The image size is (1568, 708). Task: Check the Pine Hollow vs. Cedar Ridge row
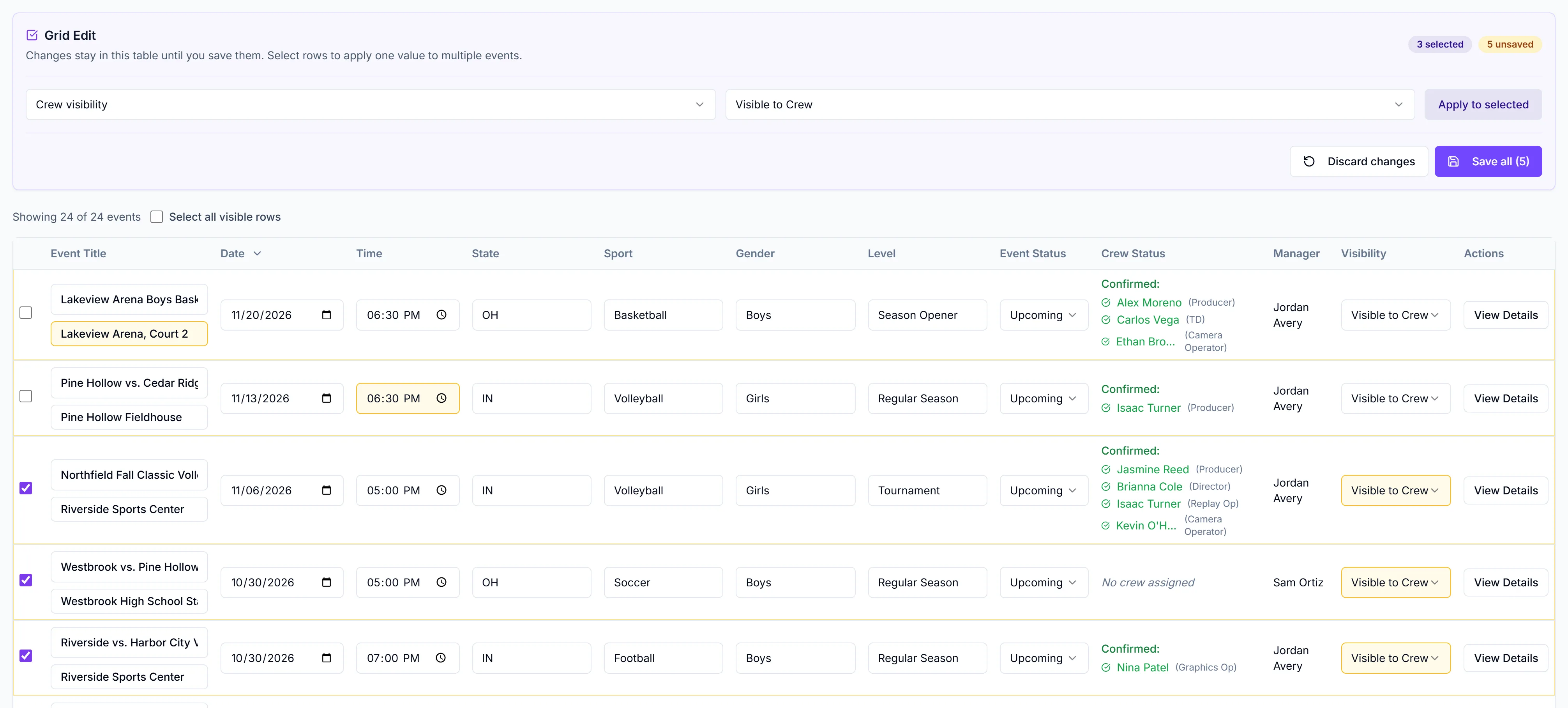tap(26, 396)
